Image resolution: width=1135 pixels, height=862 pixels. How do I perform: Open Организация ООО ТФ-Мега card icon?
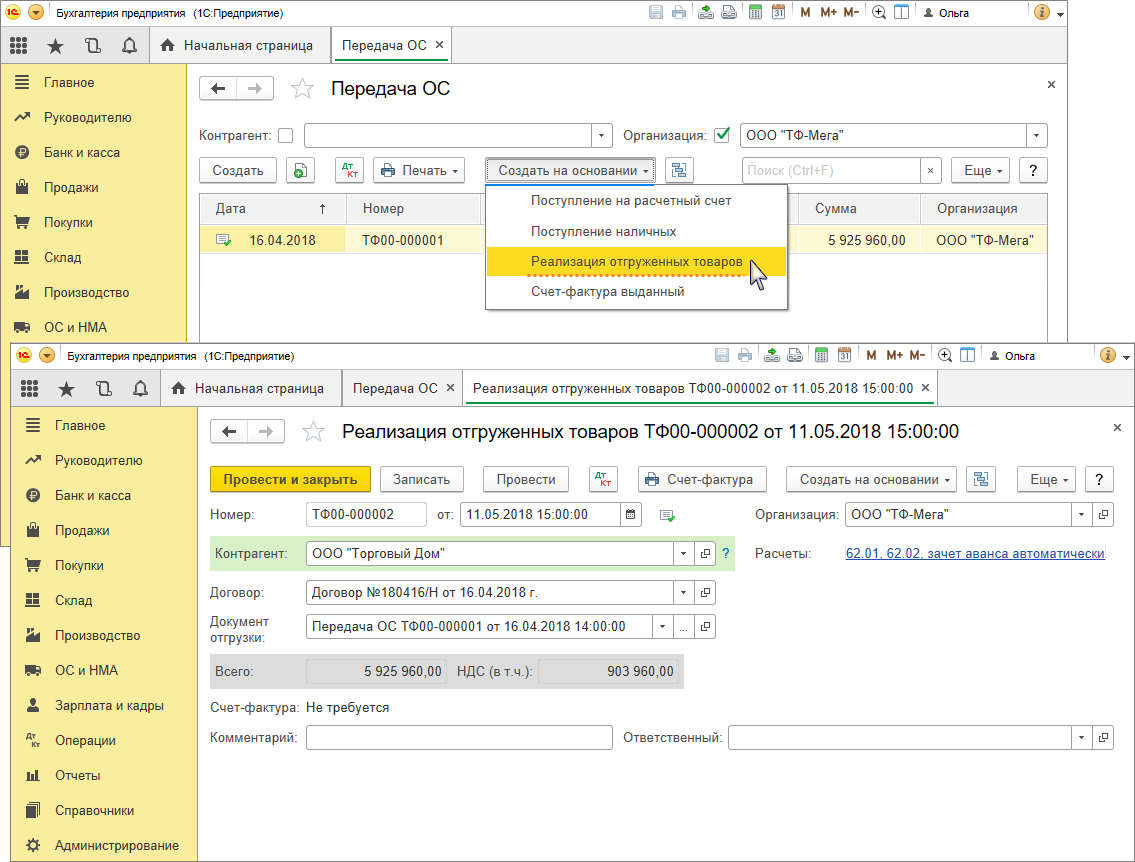1103,515
